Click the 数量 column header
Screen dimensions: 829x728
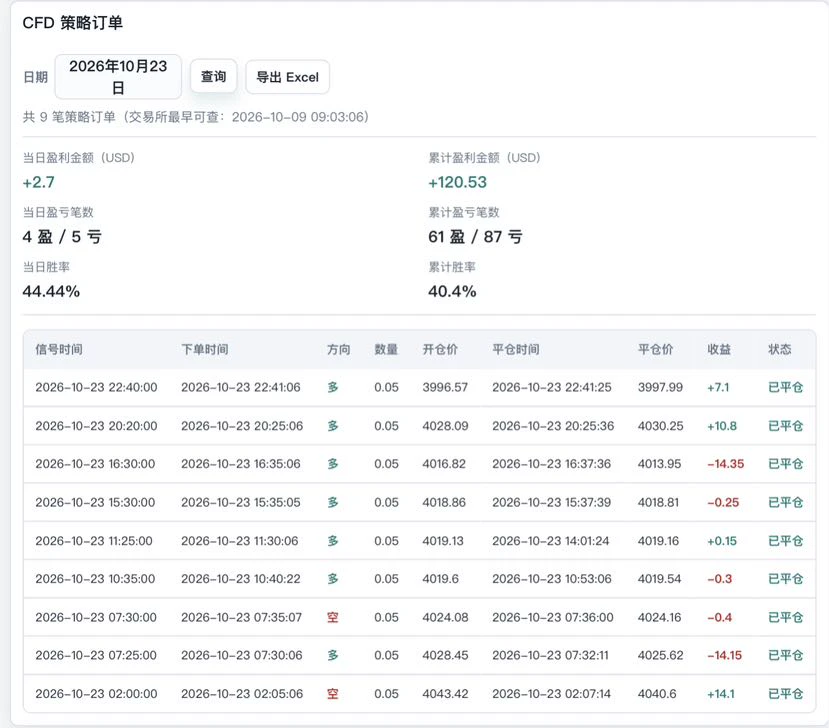386,349
